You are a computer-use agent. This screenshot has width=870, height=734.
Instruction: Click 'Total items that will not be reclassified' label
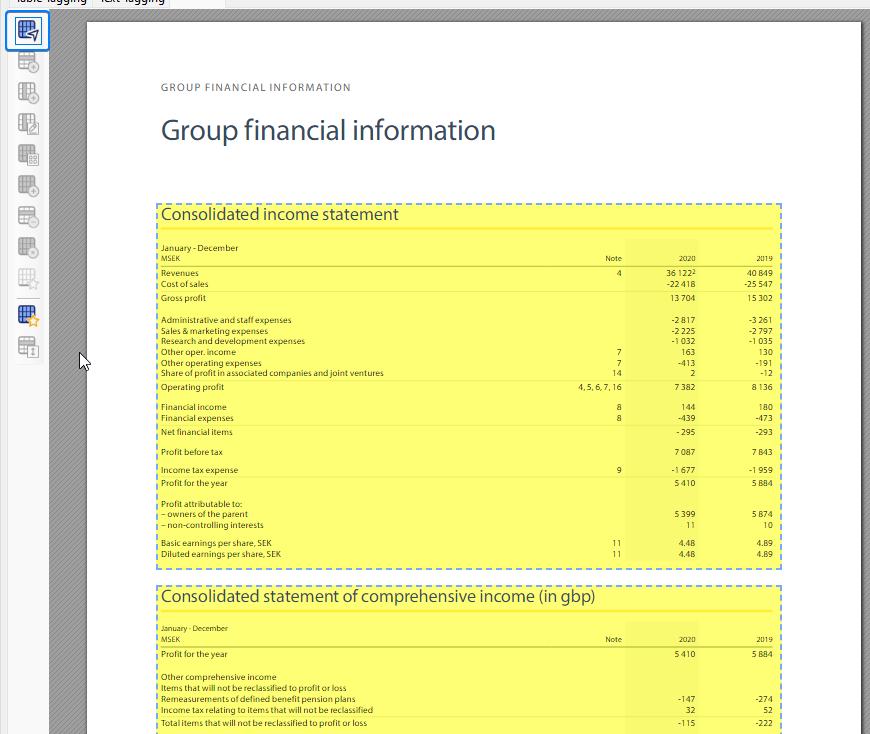coord(264,723)
